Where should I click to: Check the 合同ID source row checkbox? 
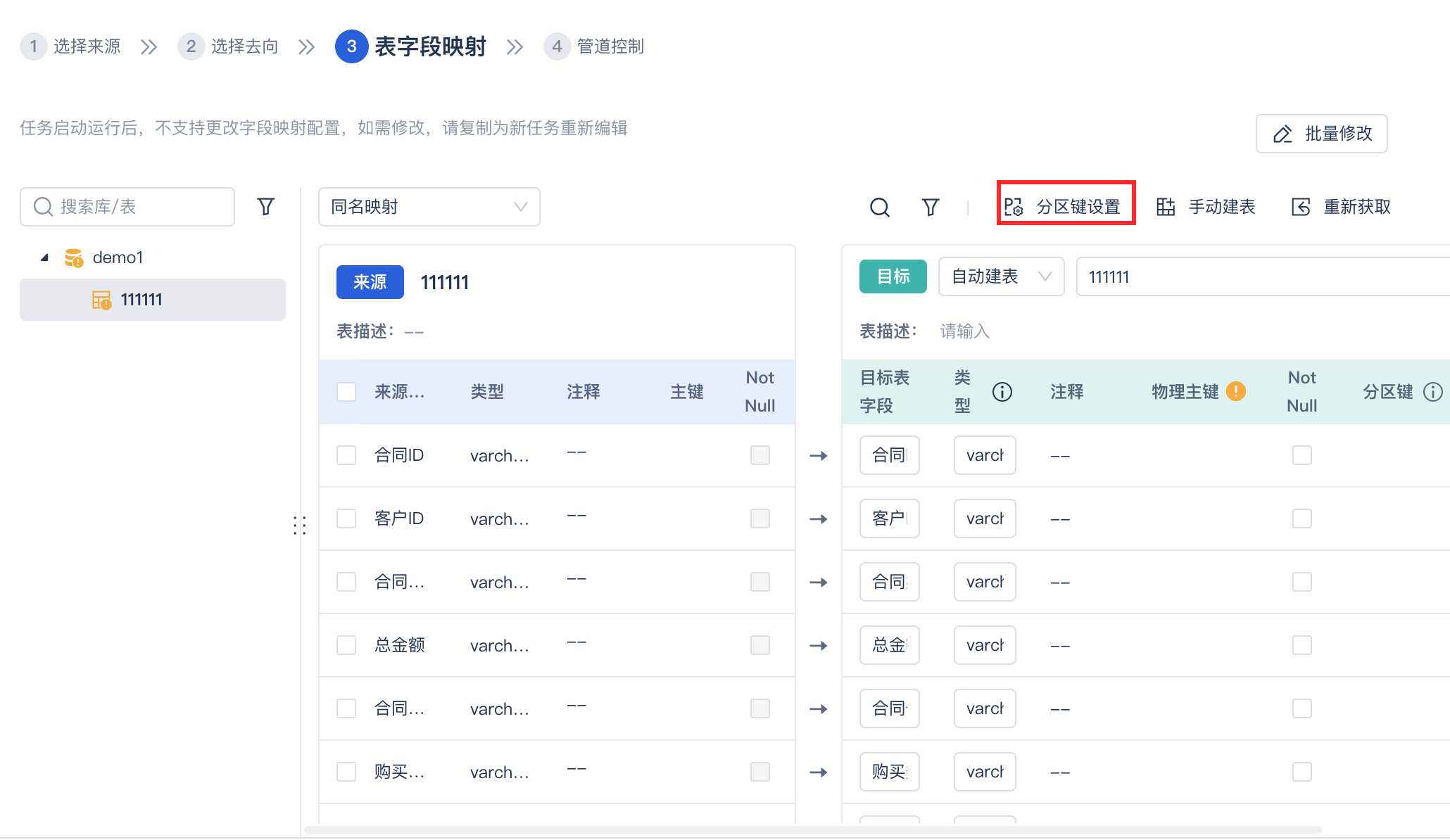[x=346, y=455]
